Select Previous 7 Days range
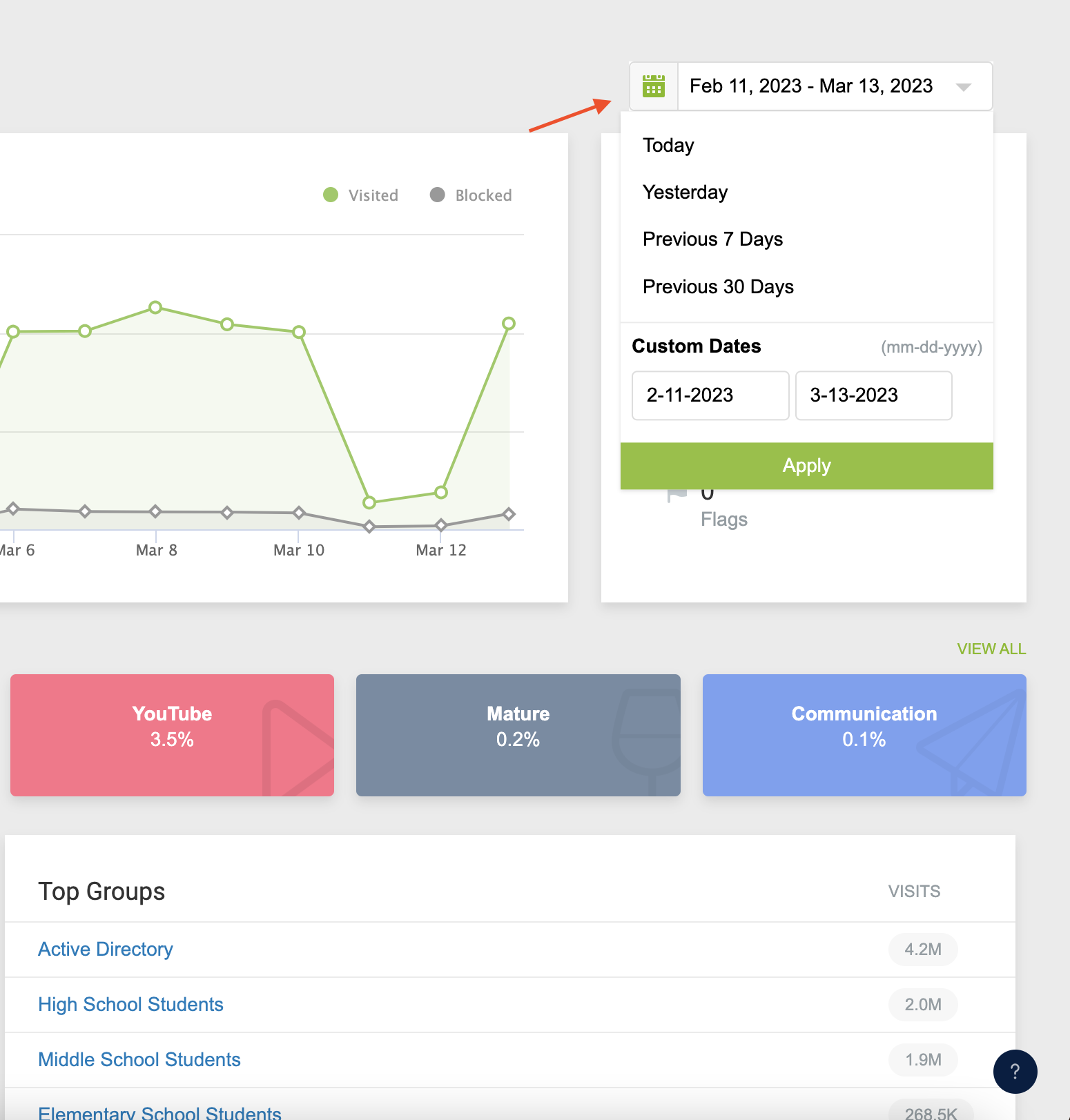1070x1120 pixels. (712, 239)
